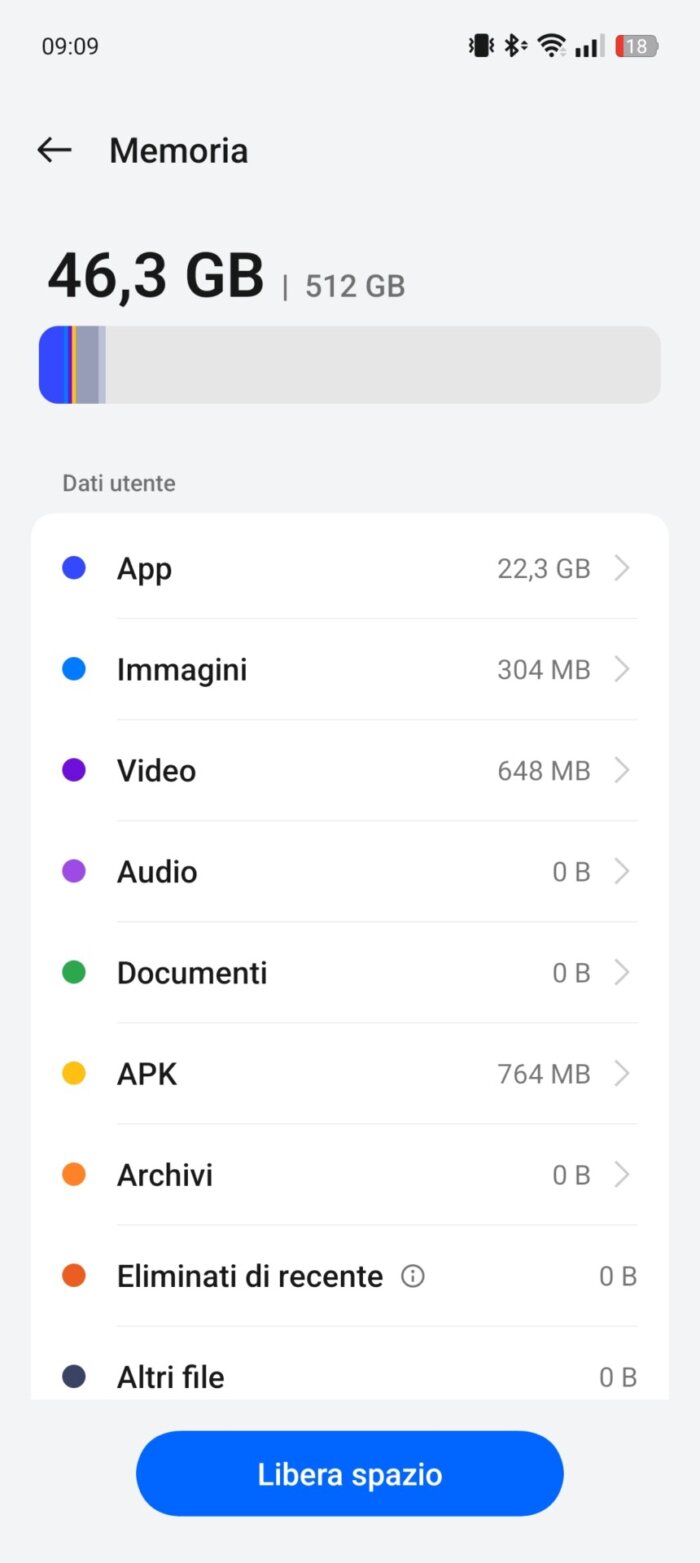Expand the Video row chevron

pyautogui.click(x=622, y=770)
